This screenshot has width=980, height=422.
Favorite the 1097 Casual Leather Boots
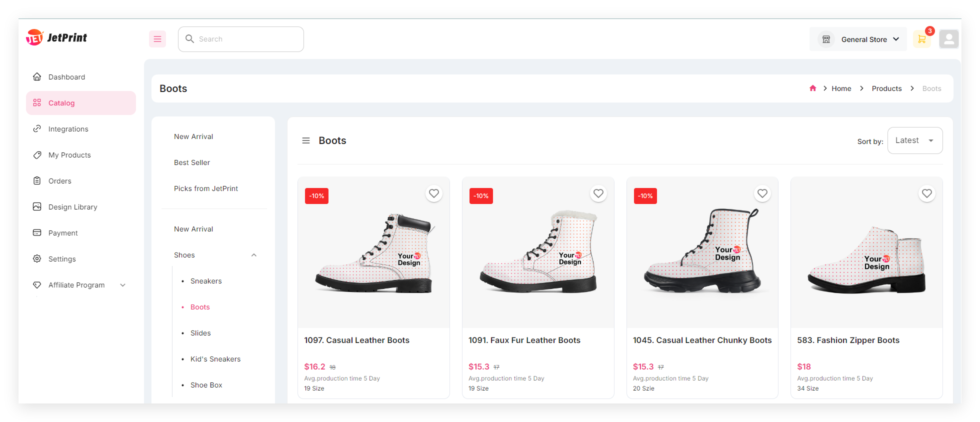pyautogui.click(x=433, y=193)
